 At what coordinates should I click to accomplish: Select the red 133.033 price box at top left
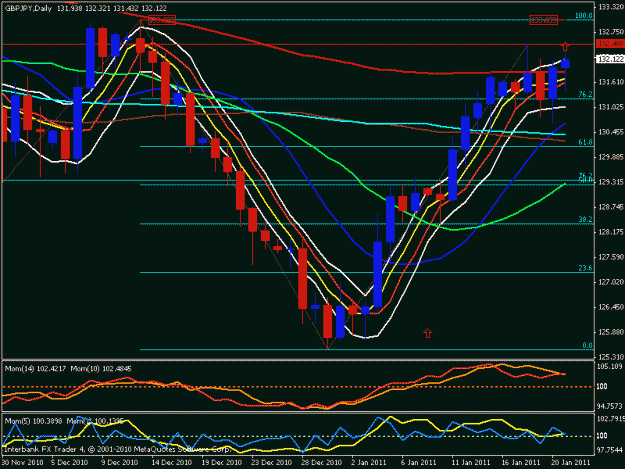162,20
